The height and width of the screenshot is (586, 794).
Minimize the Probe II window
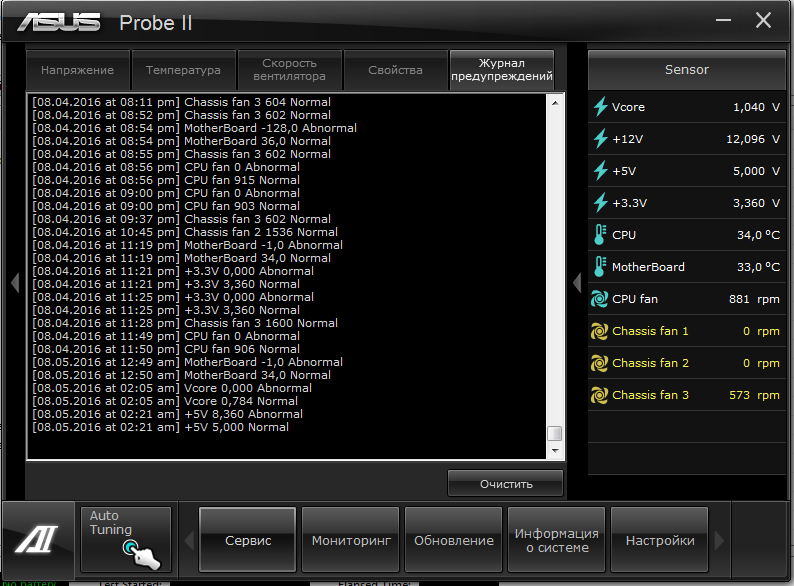tap(723, 20)
